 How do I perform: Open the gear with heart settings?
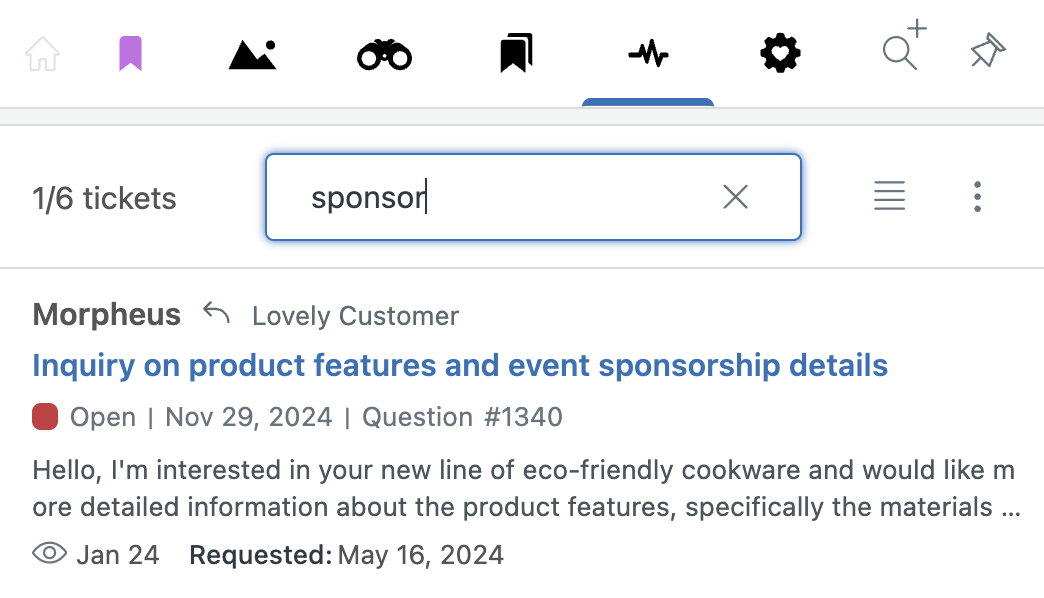[x=780, y=53]
